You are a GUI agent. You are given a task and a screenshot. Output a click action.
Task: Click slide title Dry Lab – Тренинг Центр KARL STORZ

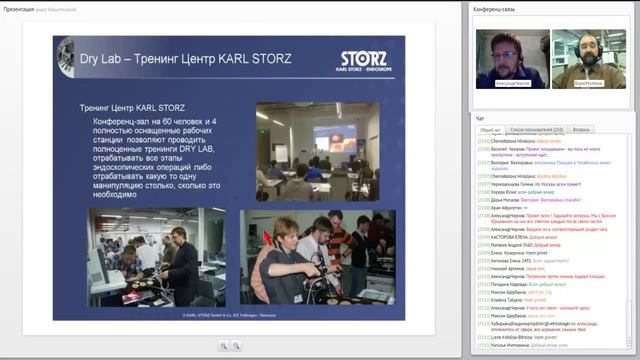(x=186, y=59)
